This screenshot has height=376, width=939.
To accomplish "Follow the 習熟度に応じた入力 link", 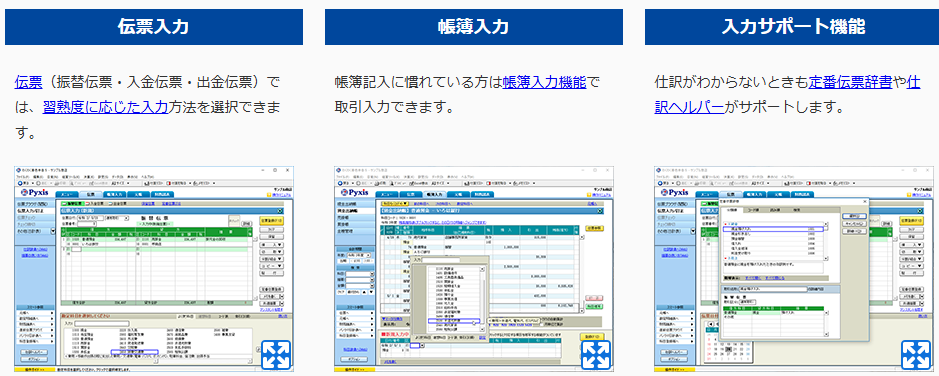I will click(x=105, y=108).
